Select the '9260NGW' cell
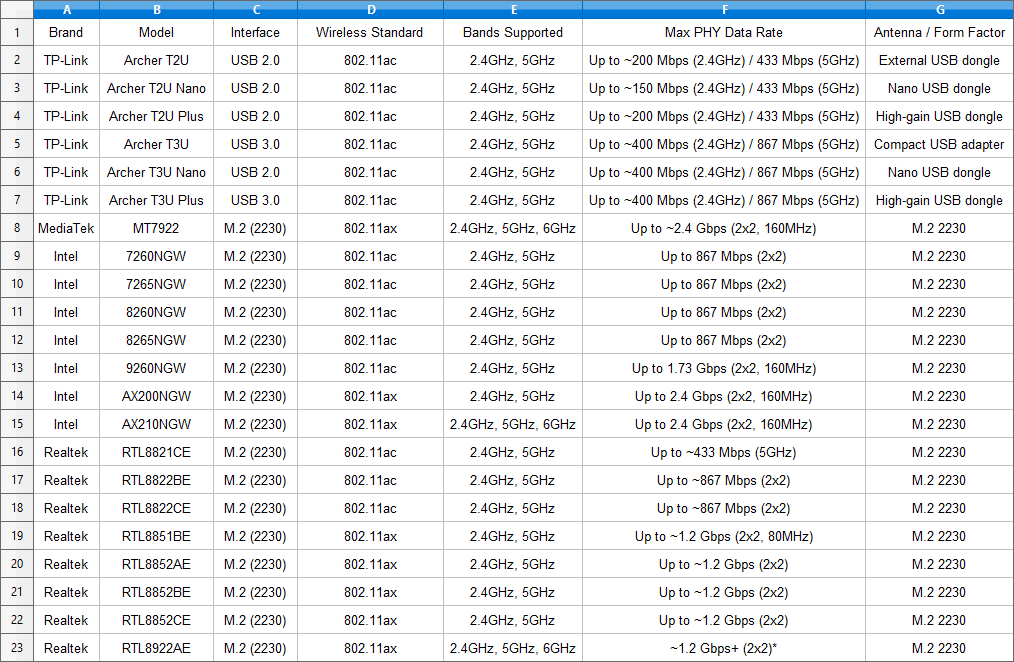The image size is (1014, 662). click(x=156, y=368)
